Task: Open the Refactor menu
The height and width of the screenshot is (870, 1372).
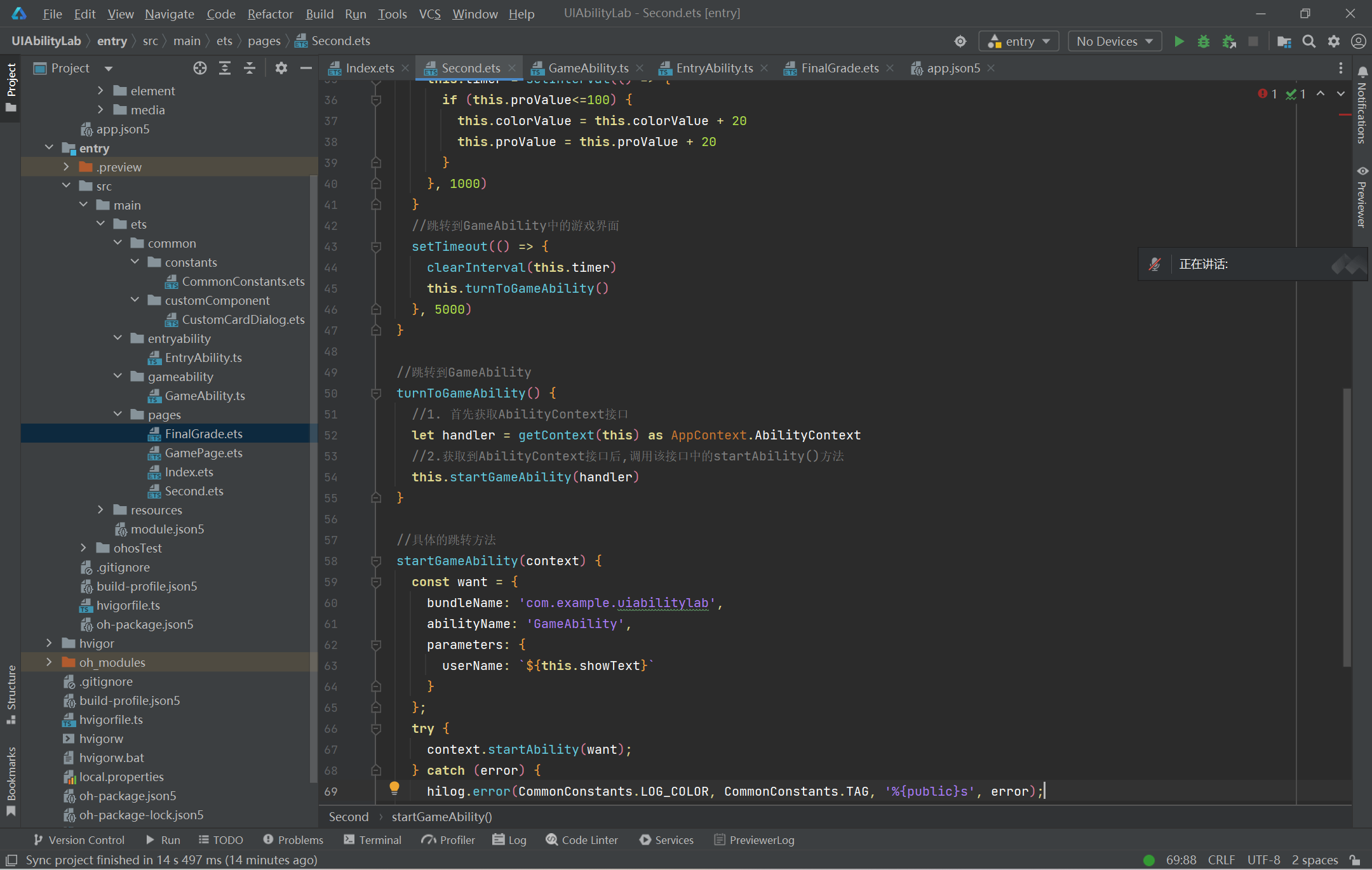Action: 270,13
